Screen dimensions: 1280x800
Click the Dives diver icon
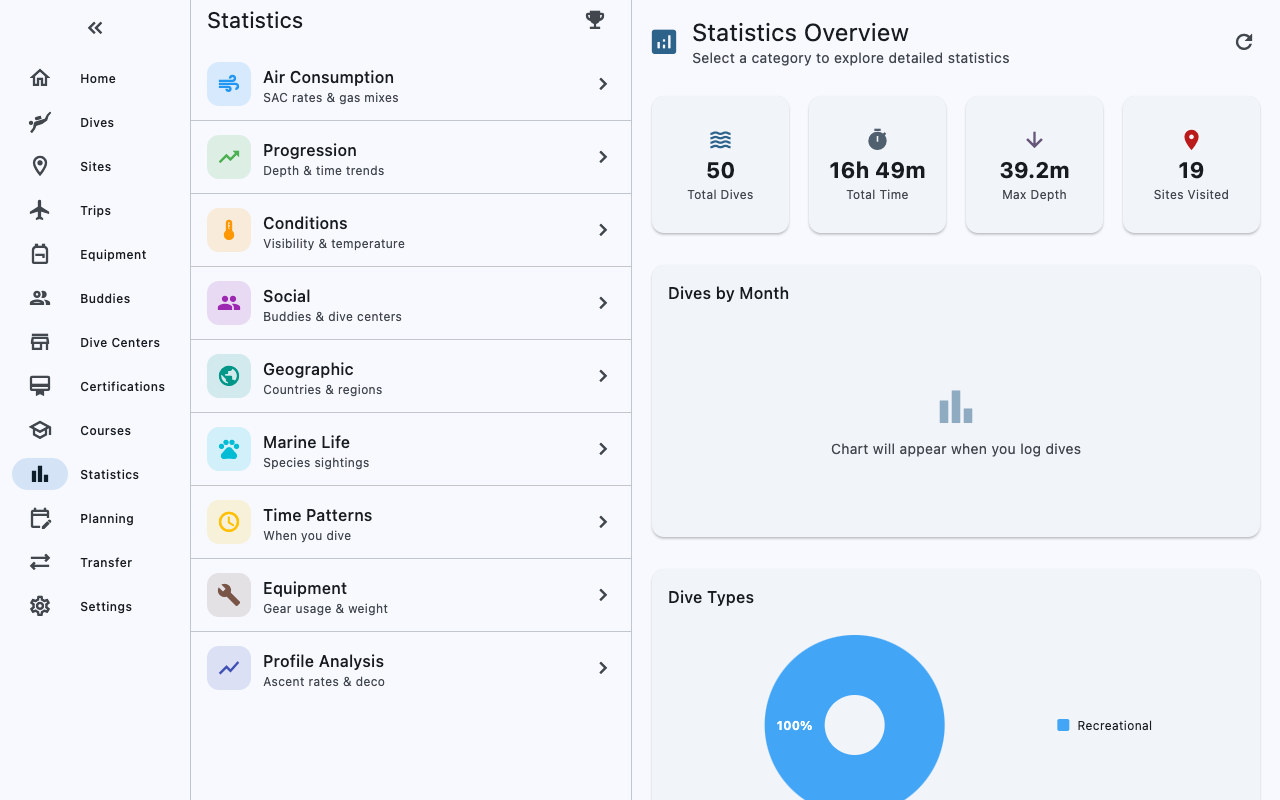(x=40, y=122)
